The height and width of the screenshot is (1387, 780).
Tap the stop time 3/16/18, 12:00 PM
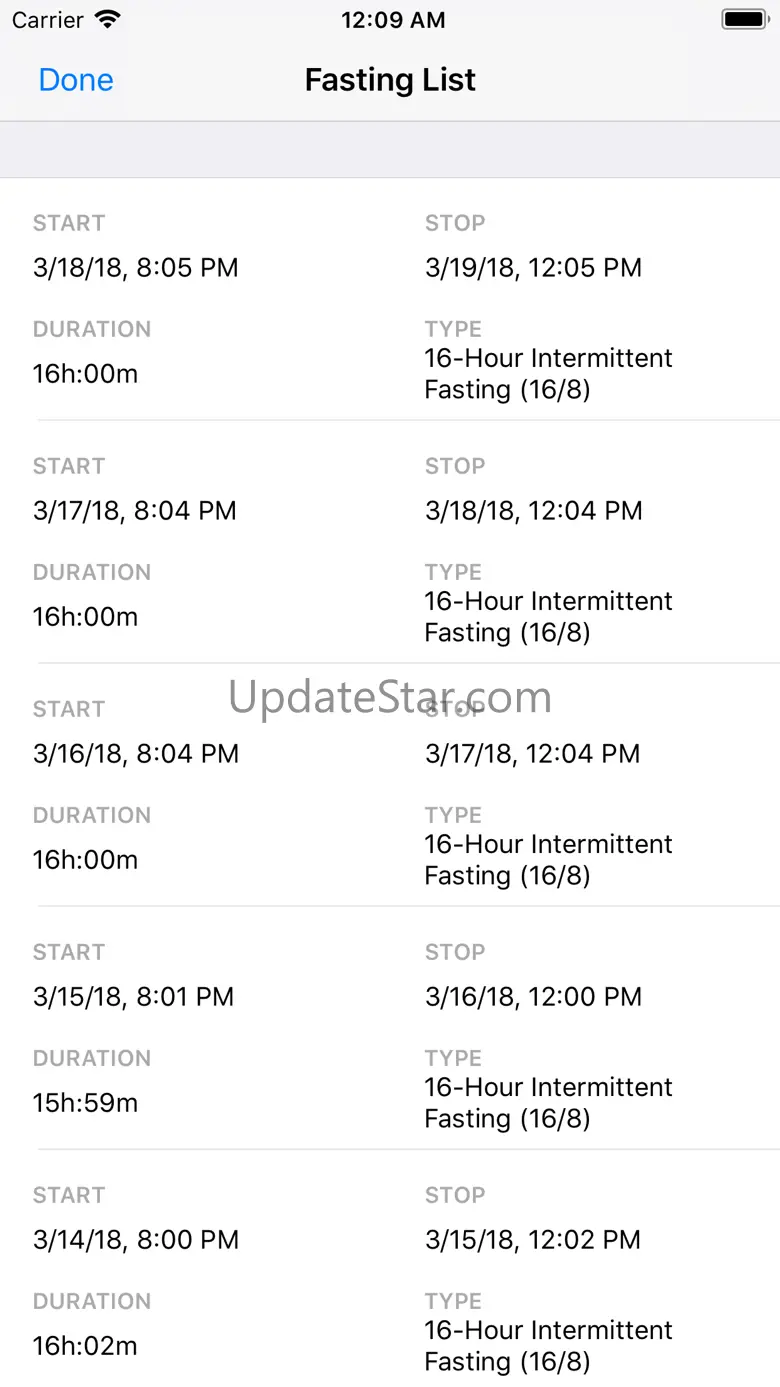533,997
